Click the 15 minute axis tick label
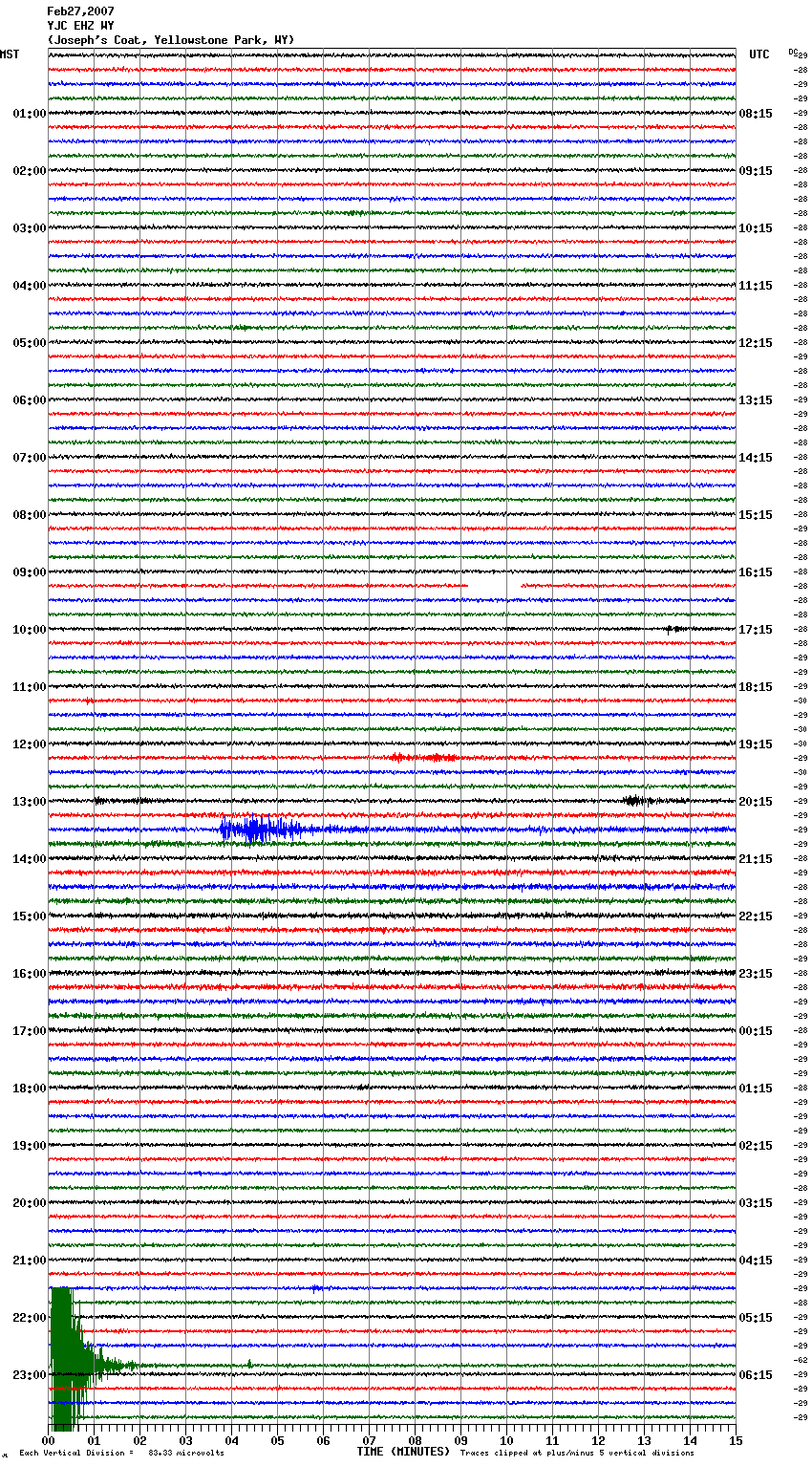Image resolution: width=812 pixels, height=1466 pixels. (736, 1440)
